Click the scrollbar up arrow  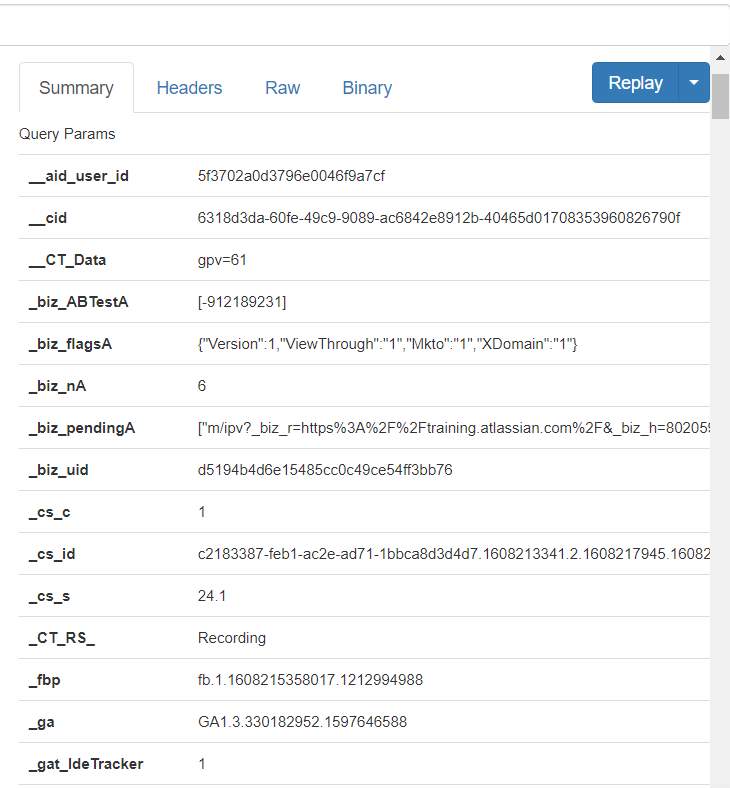pos(720,57)
